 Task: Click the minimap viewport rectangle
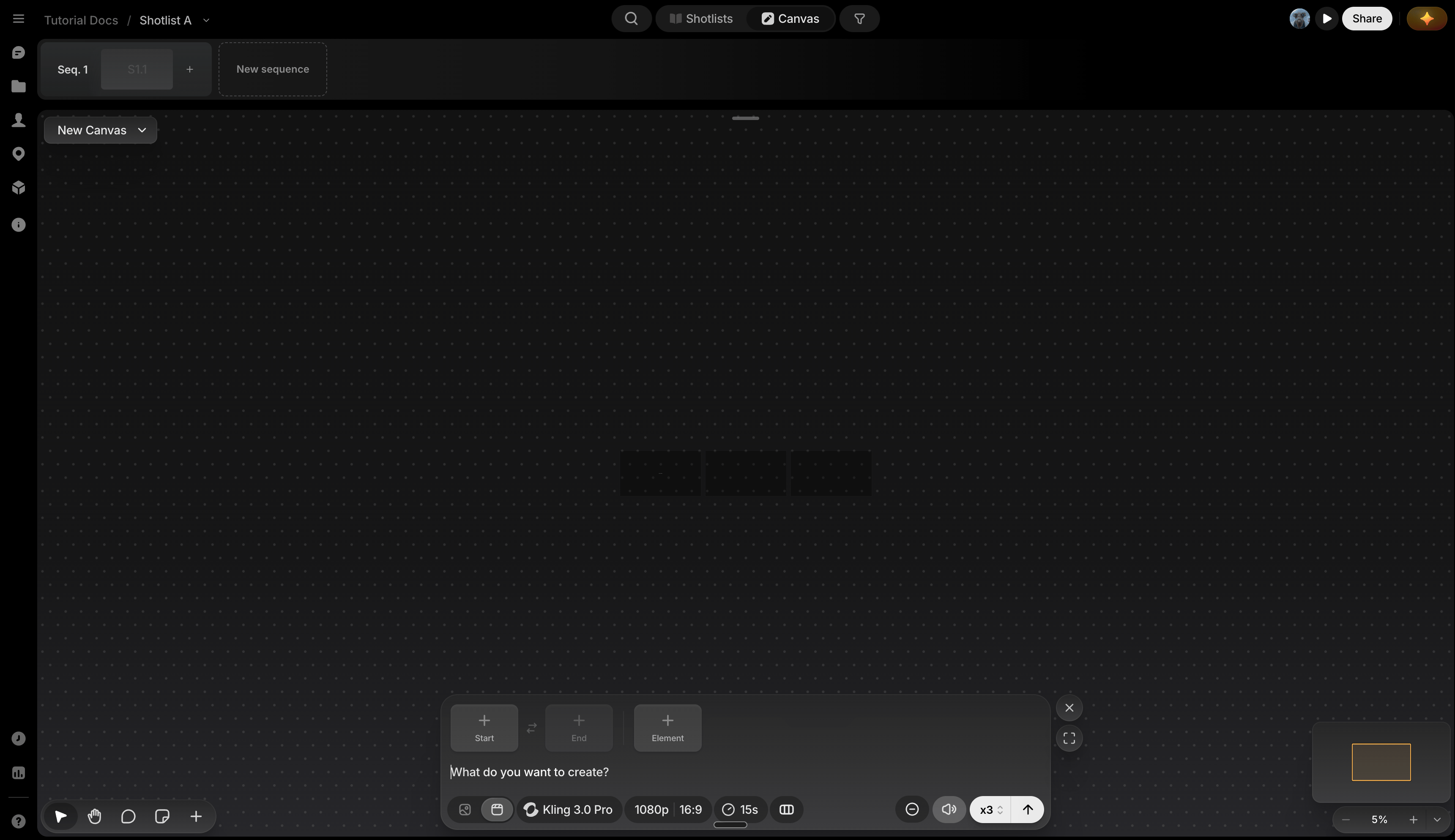[x=1381, y=762]
